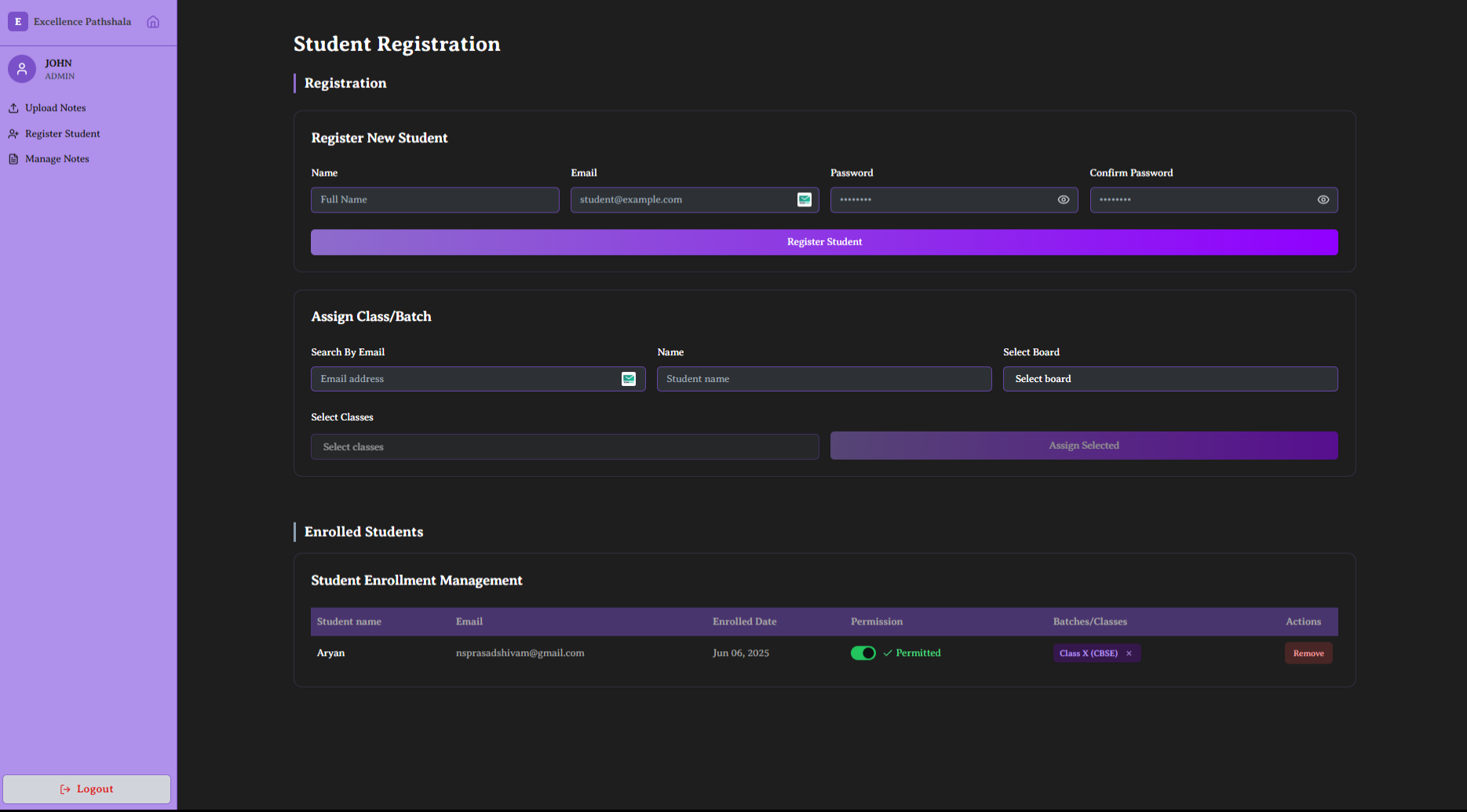The width and height of the screenshot is (1467, 812).
Task: Click the Register New Student heading
Action: click(x=379, y=138)
